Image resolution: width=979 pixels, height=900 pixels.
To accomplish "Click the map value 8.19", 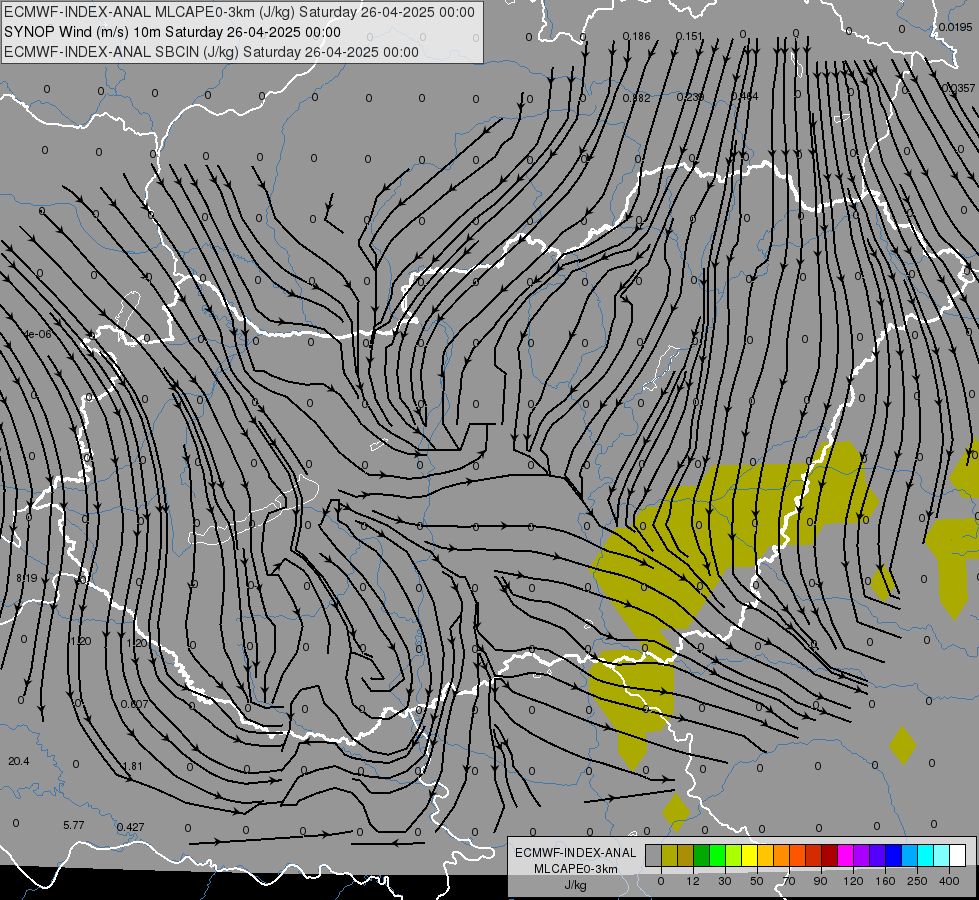I will coord(26,578).
